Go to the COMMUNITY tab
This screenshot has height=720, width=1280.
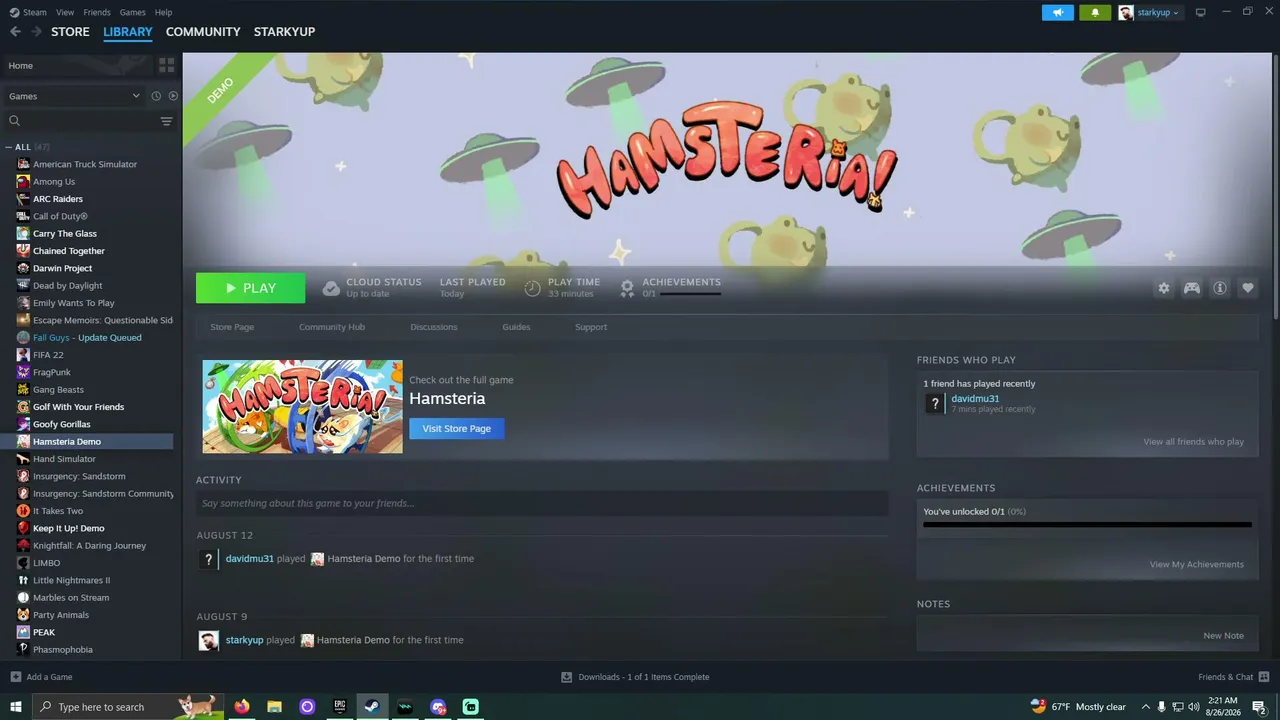pos(203,32)
